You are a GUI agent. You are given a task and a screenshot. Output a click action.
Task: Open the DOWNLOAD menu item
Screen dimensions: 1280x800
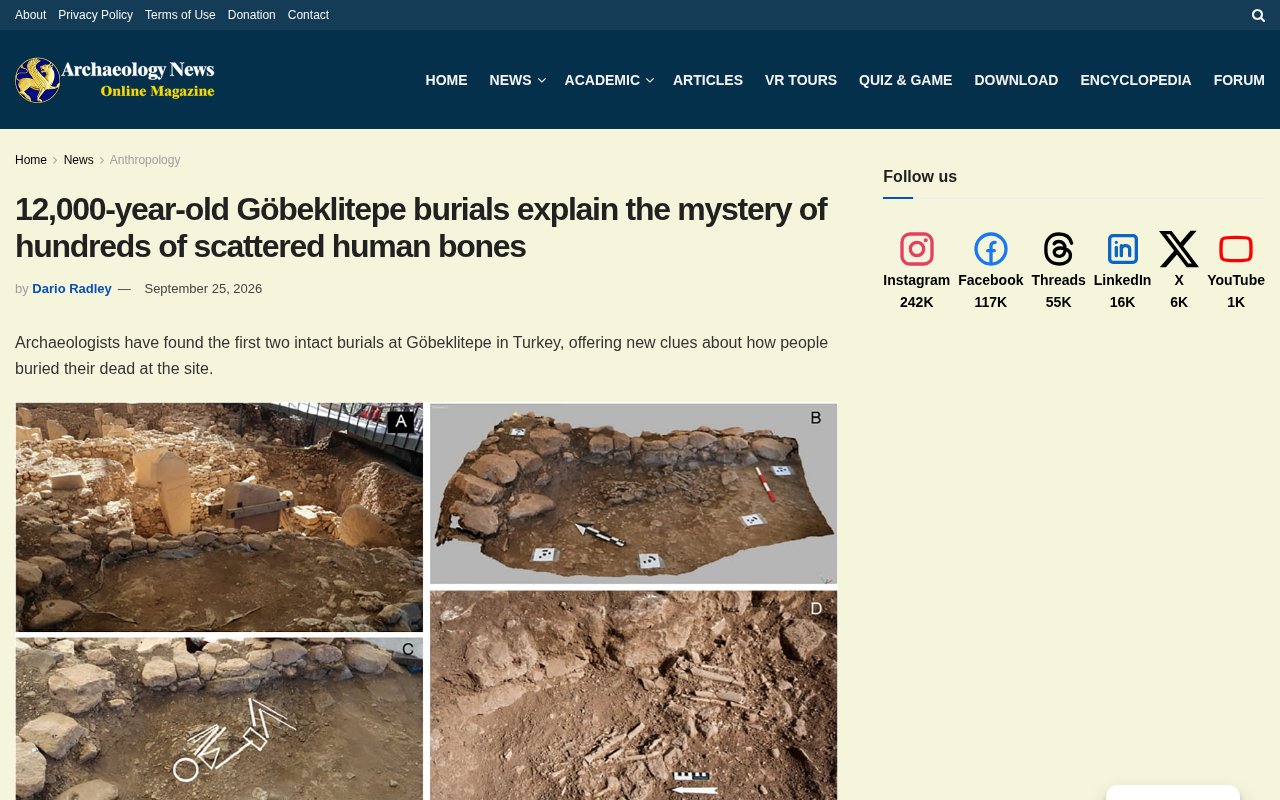1016,80
